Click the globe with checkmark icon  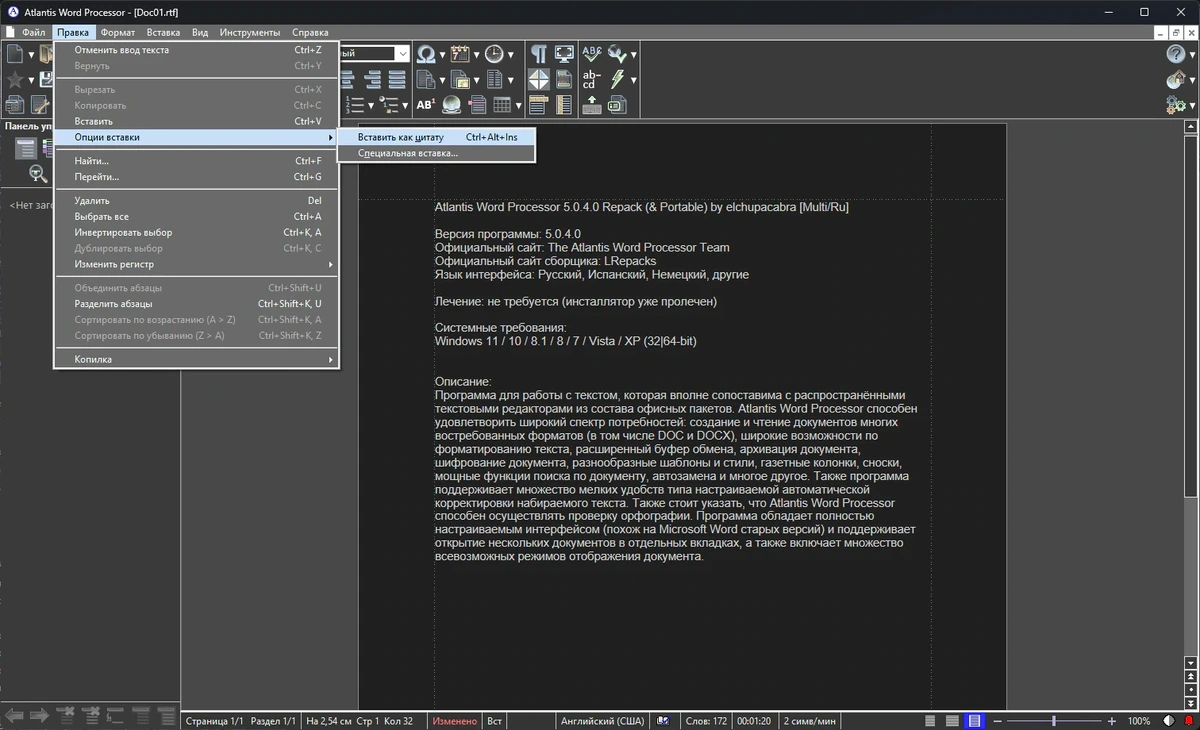pos(618,54)
